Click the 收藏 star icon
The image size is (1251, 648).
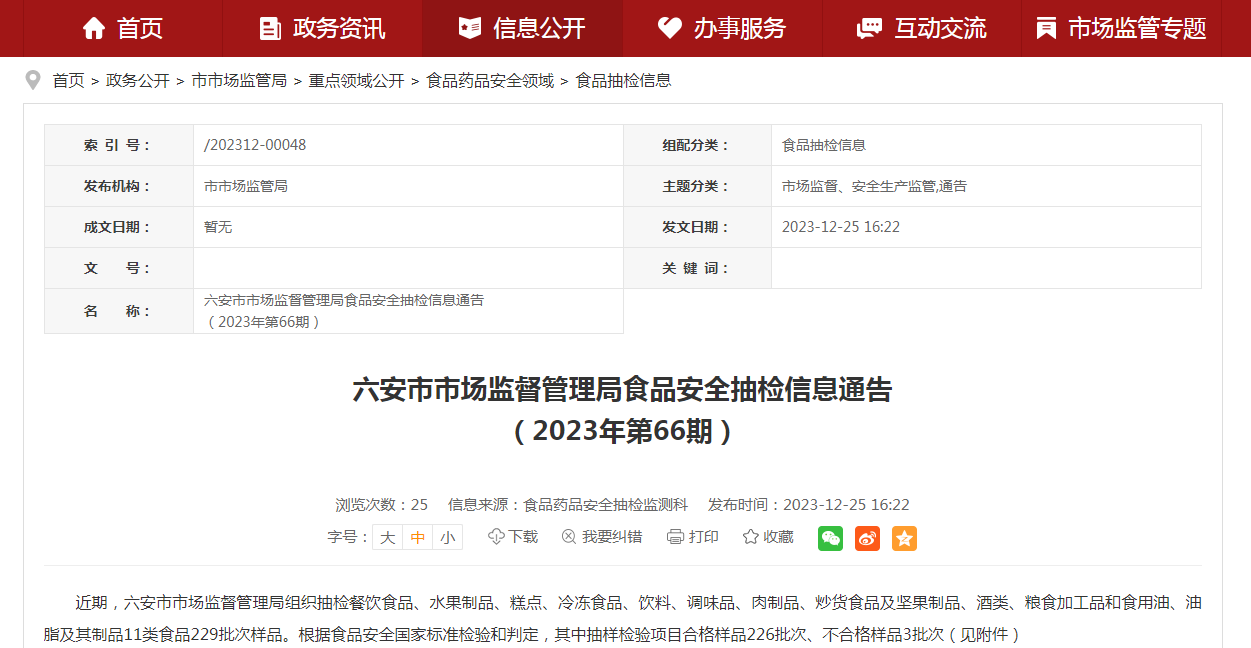click(x=751, y=537)
